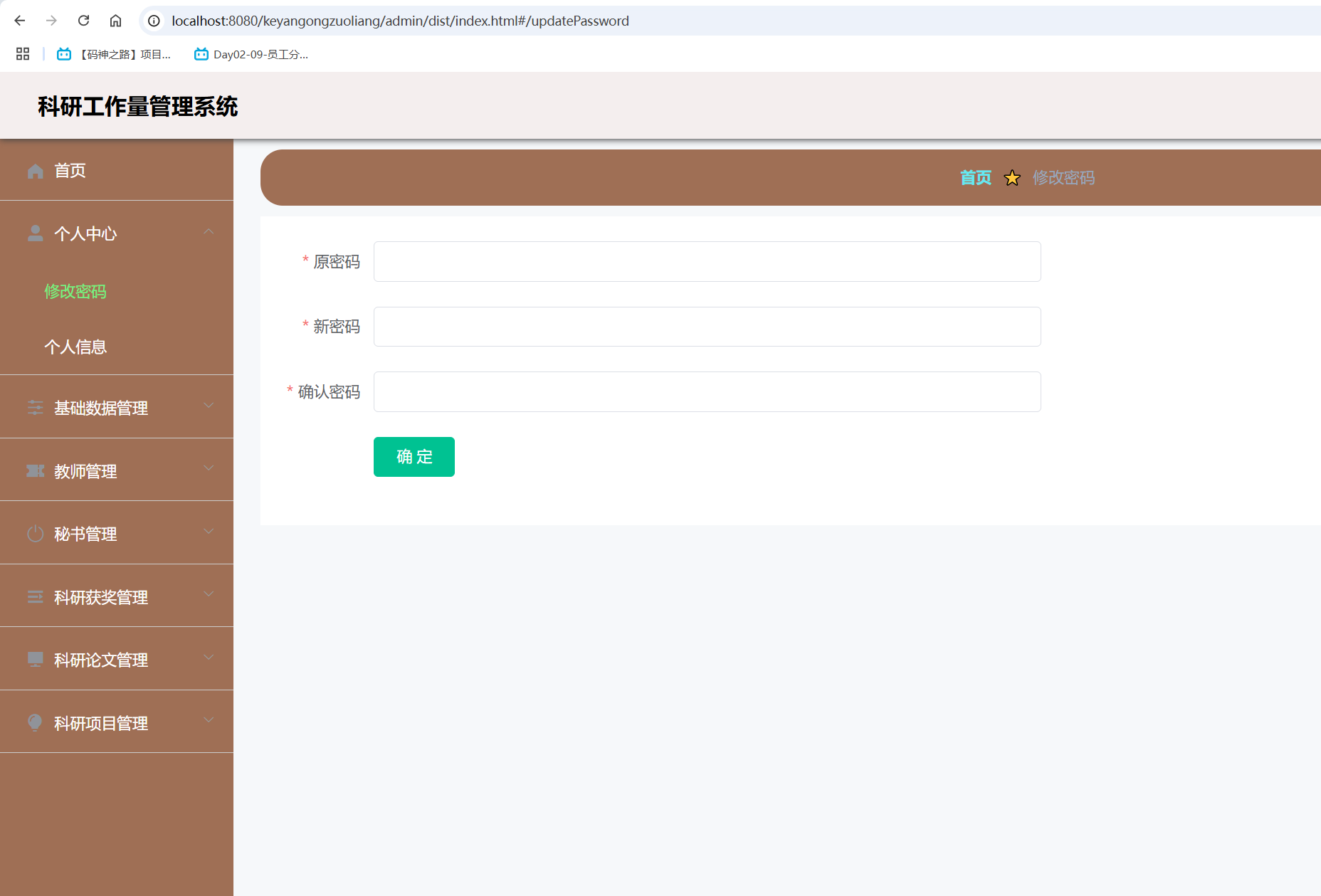Click the browser home icon

click(115, 21)
